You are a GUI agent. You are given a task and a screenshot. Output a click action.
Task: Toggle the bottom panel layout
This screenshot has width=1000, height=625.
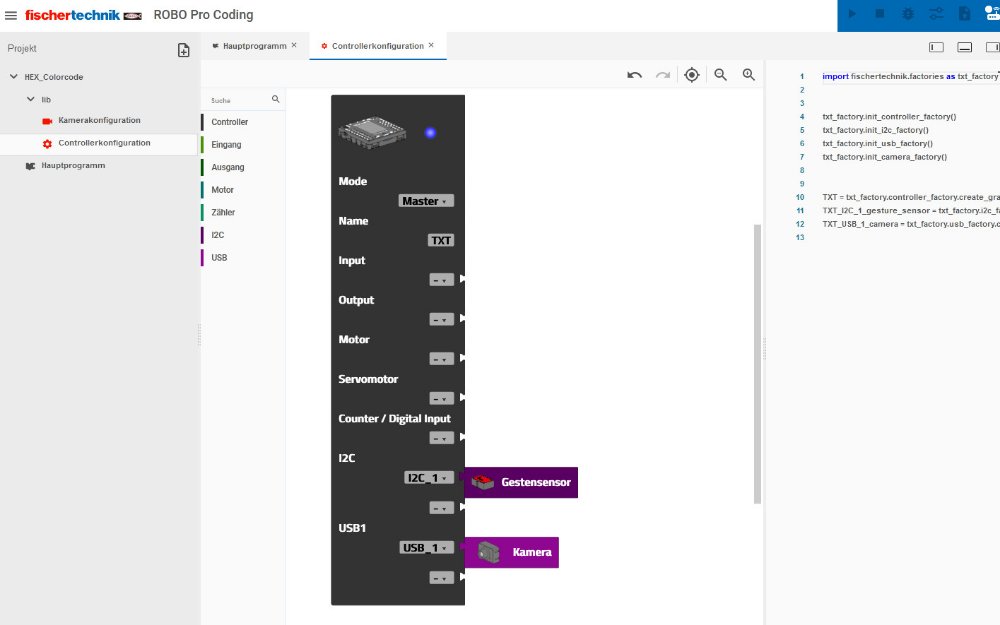tap(964, 46)
